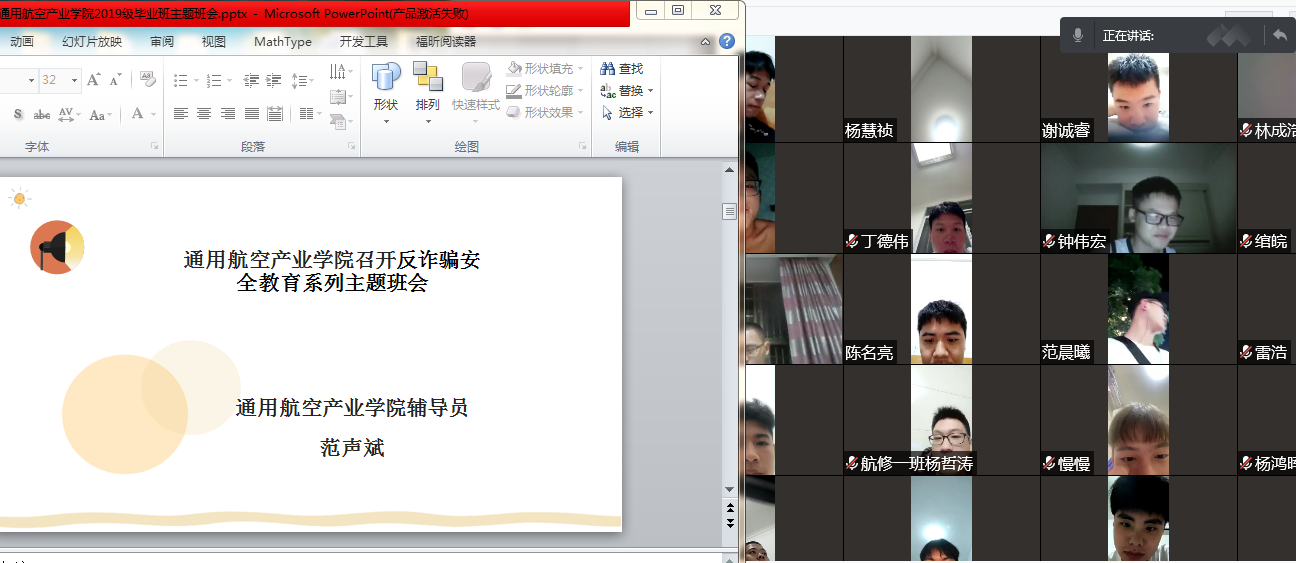Click the reply arrow in speaking bar
The image size is (1296, 563).
pos(1279,35)
